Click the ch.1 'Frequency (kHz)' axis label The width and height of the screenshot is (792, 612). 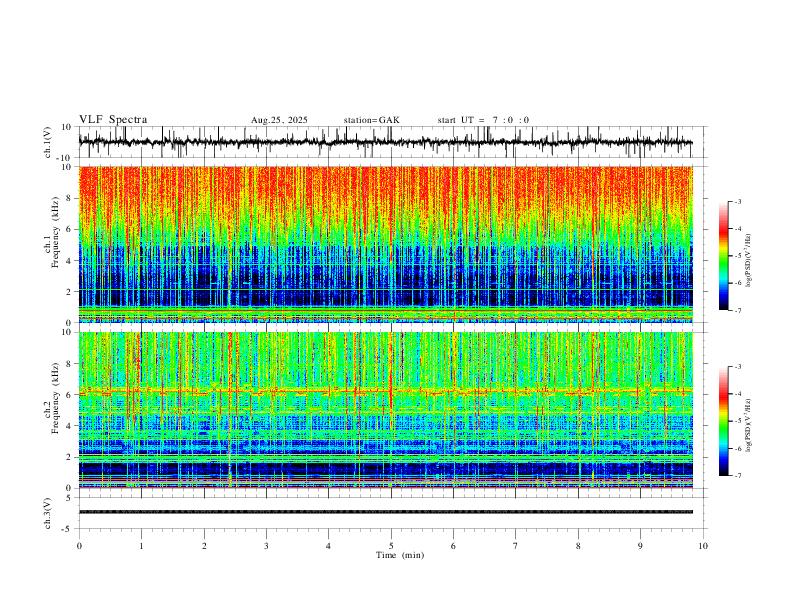pos(56,233)
